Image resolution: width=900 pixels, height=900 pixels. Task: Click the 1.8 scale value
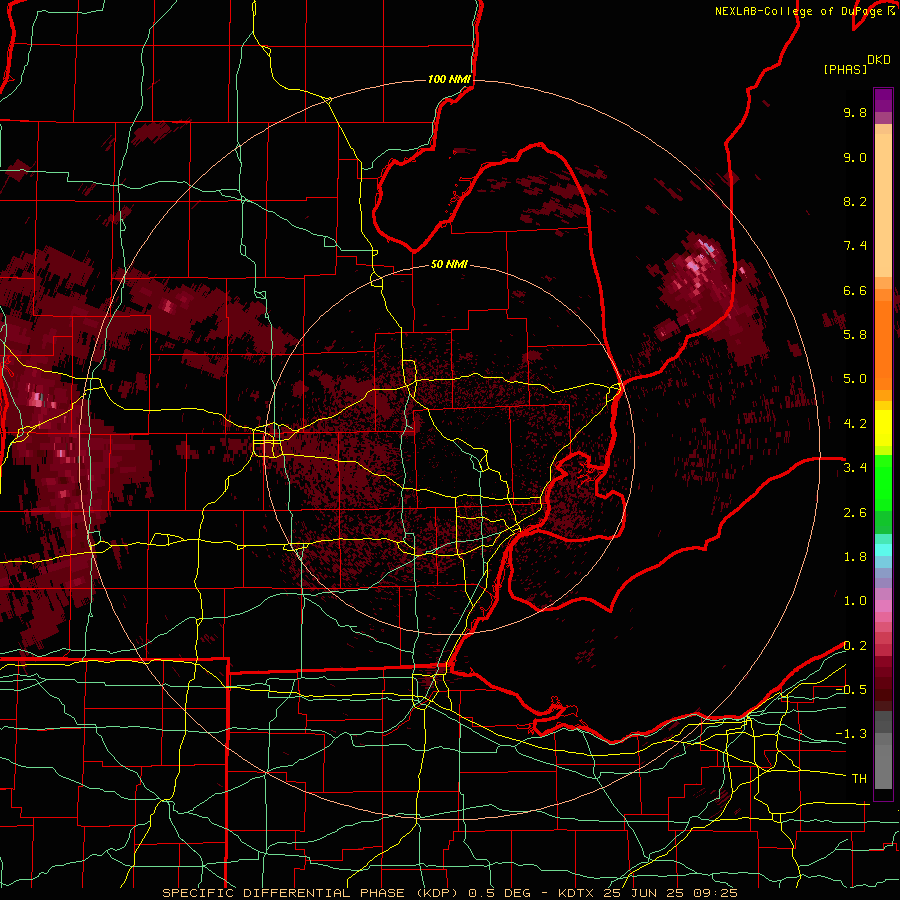click(855, 557)
